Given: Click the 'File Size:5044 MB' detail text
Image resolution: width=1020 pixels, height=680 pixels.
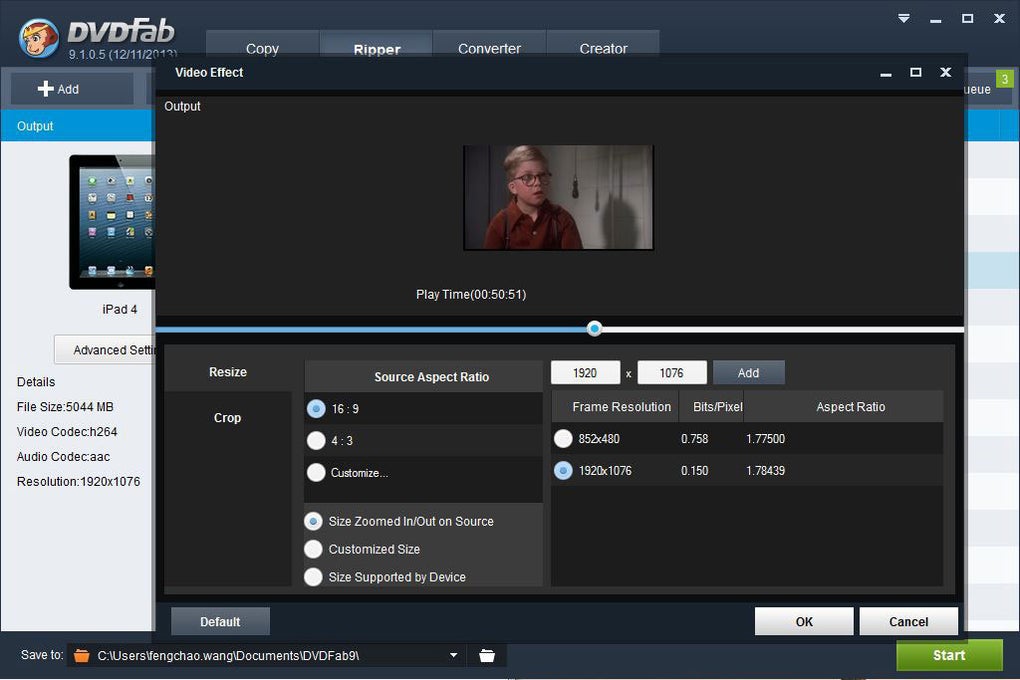Looking at the screenshot, I should [65, 407].
